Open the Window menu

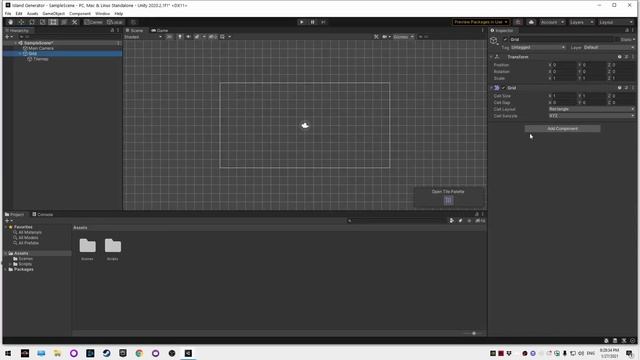[102, 13]
